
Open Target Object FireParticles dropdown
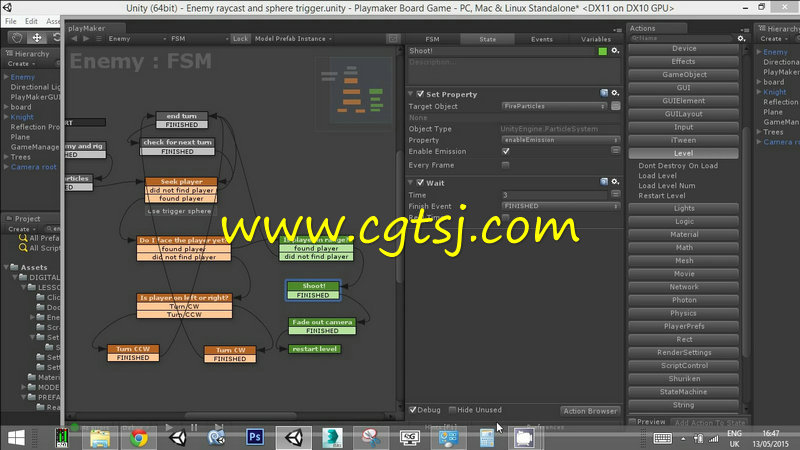[x=554, y=106]
